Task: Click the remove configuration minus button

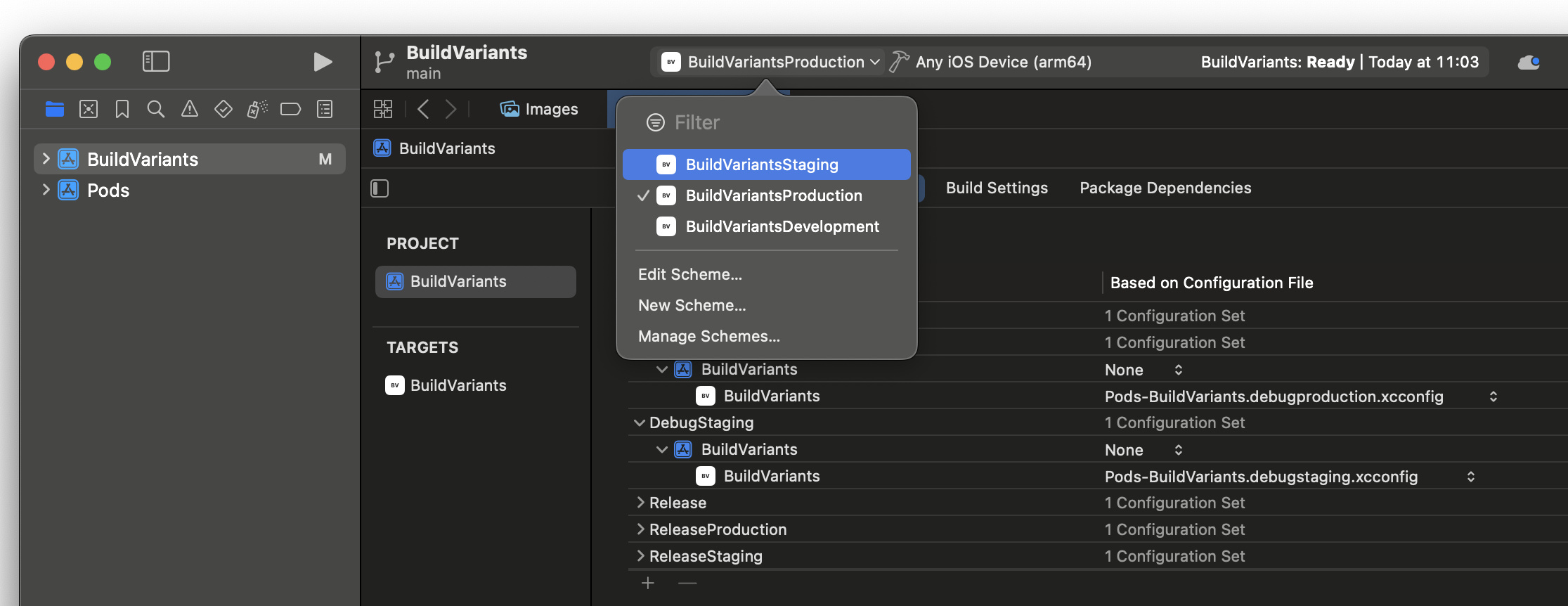Action: pos(687,583)
